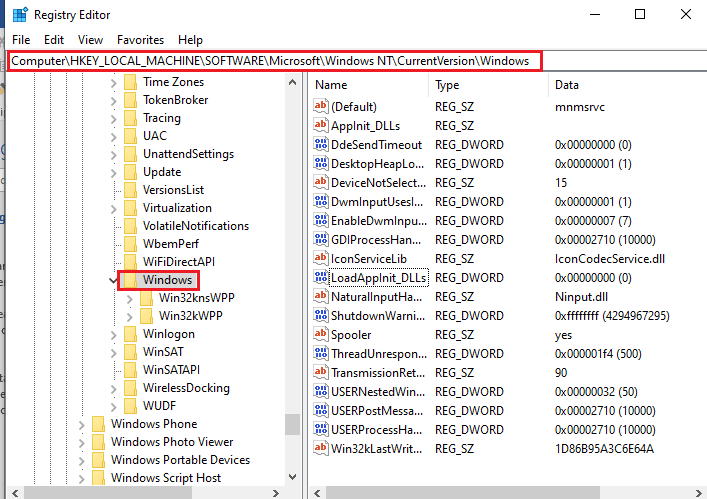Select the USERPostMessa... DWORD icon
The width and height of the screenshot is (707, 499).
321,410
